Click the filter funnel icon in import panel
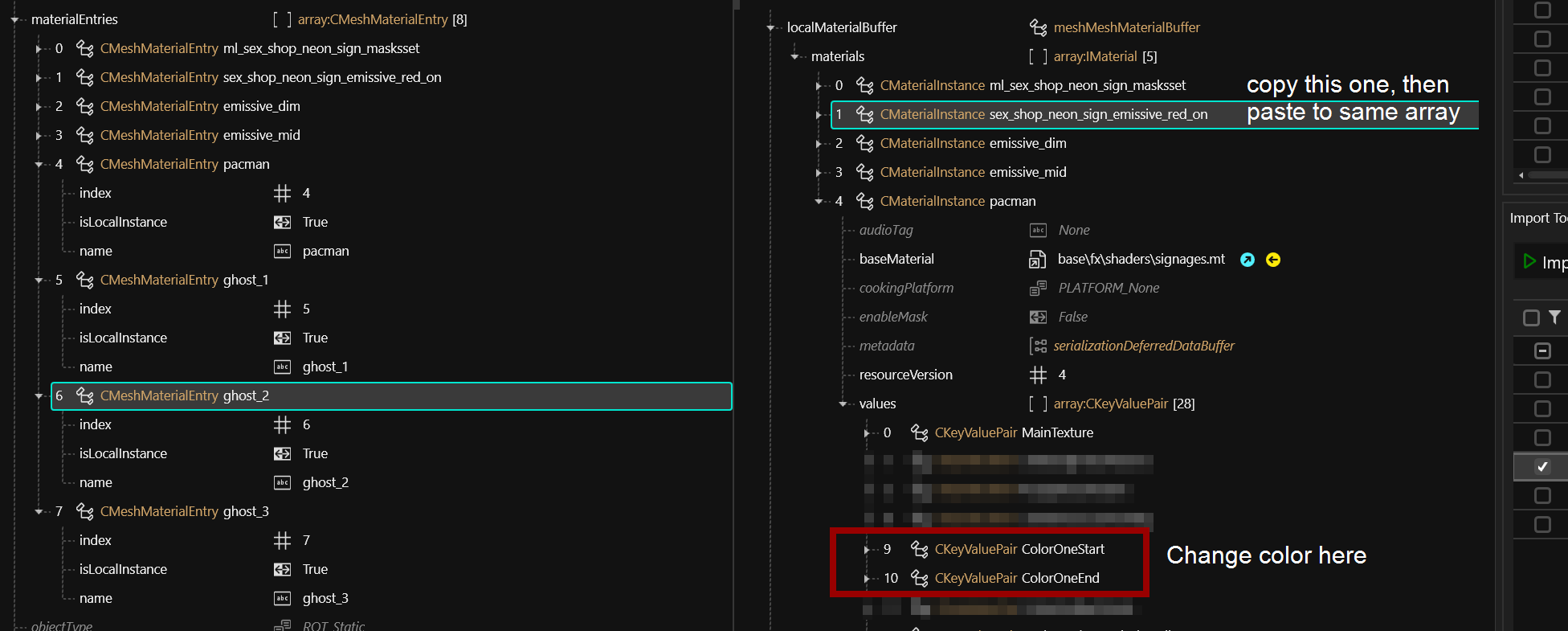Viewport: 1568px width, 631px height. coord(1554,318)
